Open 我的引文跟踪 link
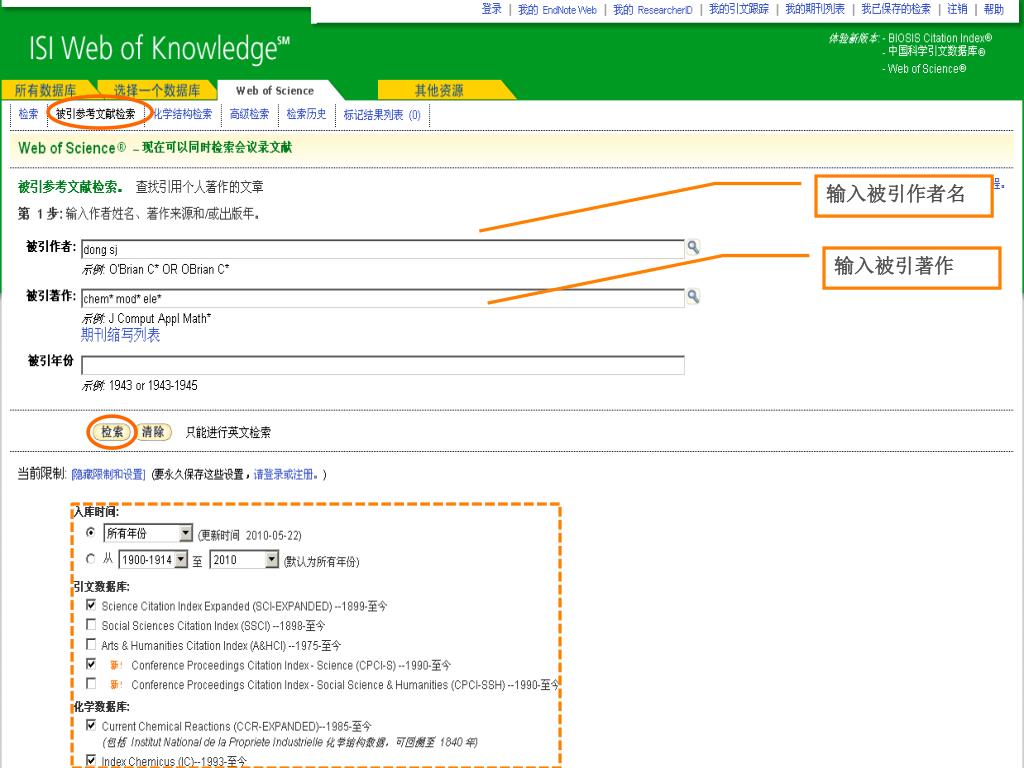 (739, 9)
